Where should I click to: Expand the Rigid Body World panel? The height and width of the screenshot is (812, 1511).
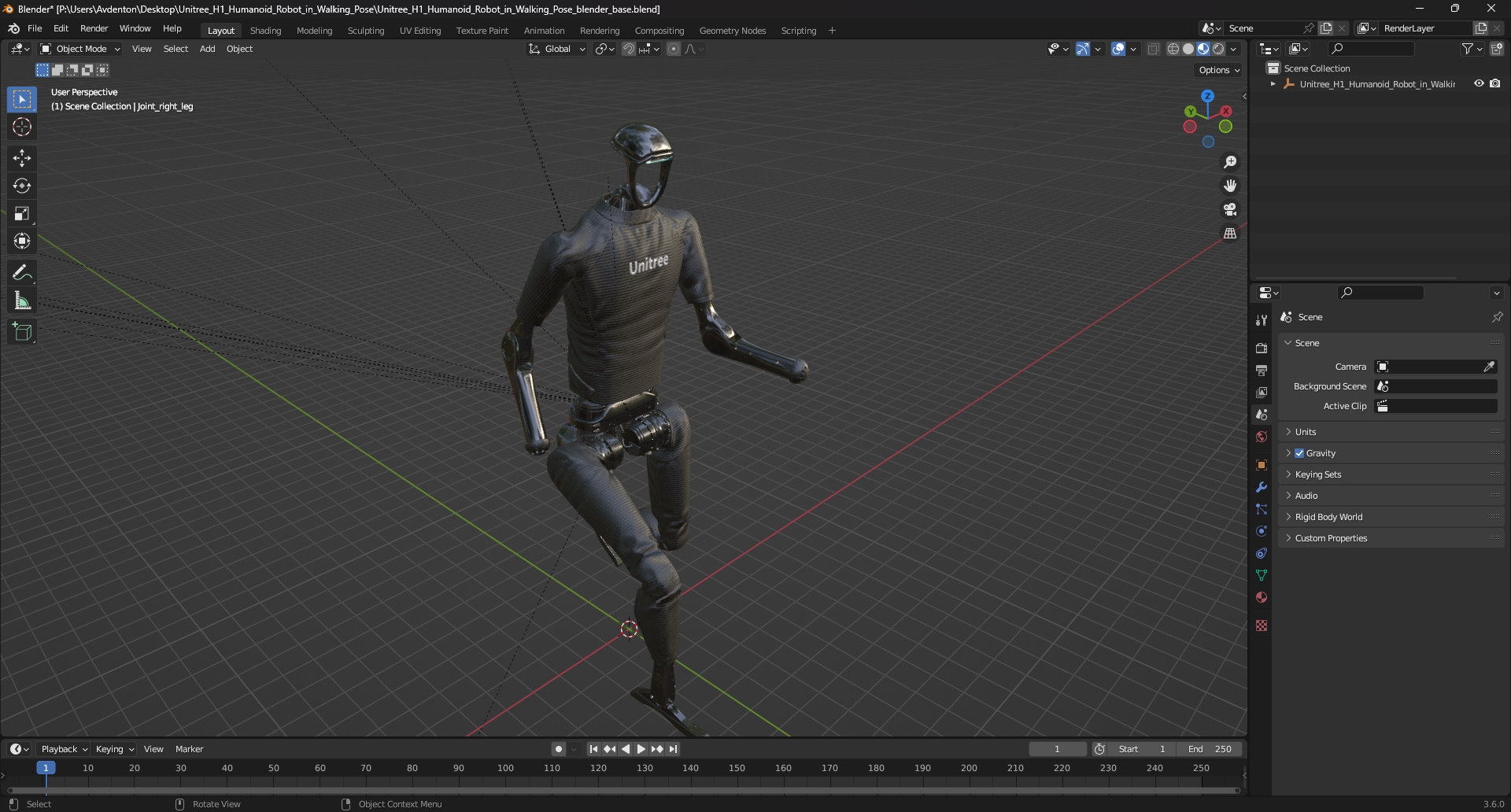pyautogui.click(x=1391, y=517)
